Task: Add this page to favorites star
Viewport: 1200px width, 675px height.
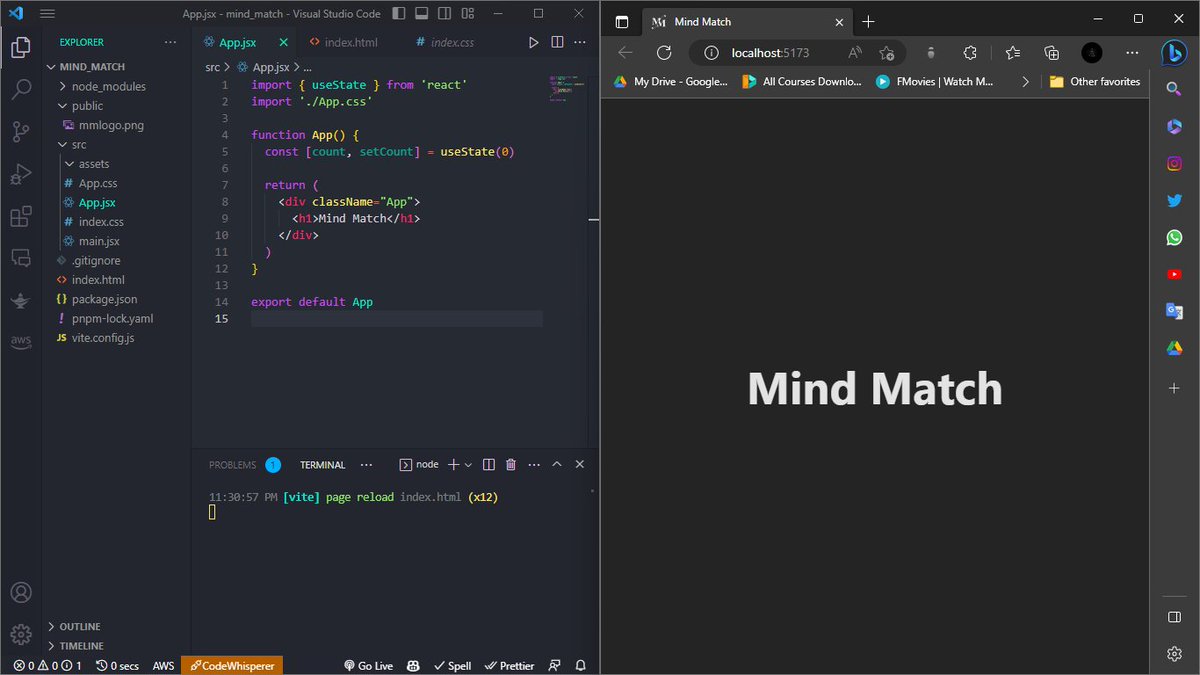Action: pos(887,53)
